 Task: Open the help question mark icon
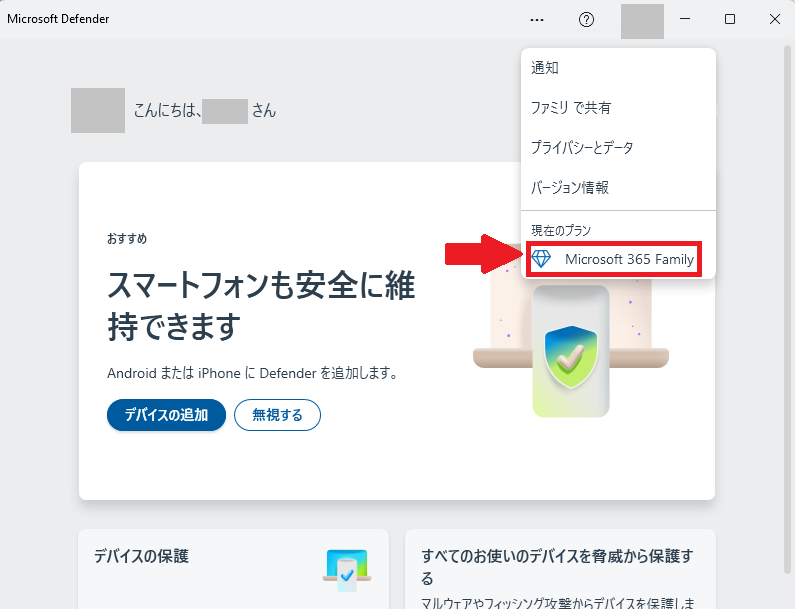[586, 20]
